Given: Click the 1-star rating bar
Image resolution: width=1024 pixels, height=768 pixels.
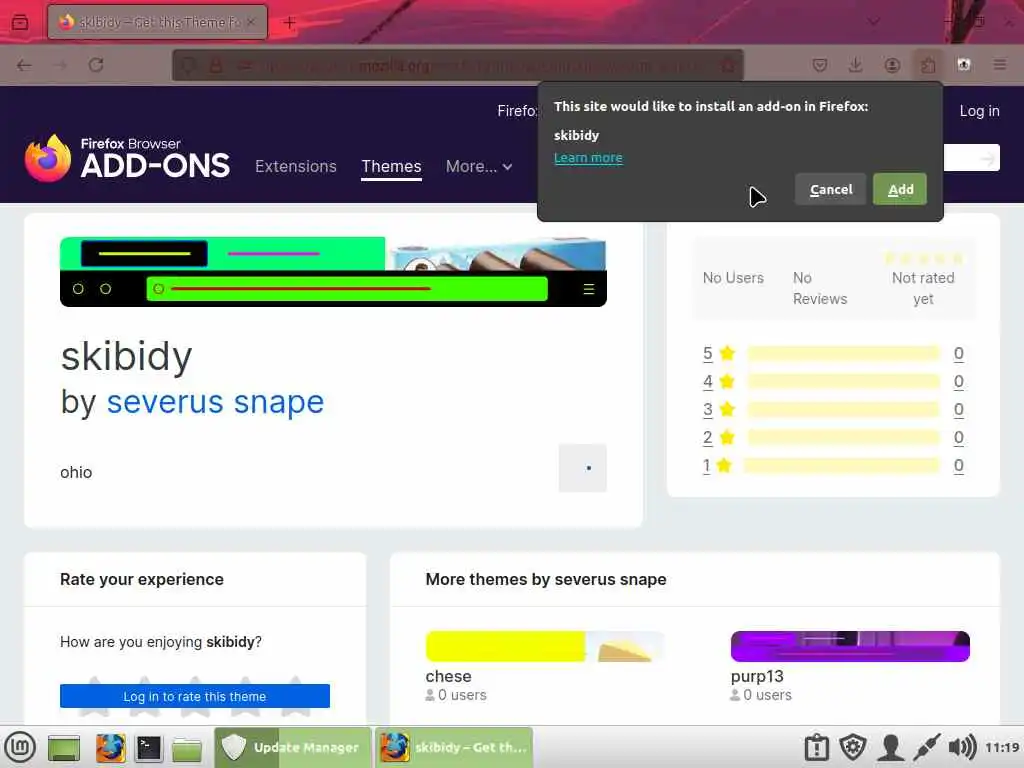Looking at the screenshot, I should coord(841,466).
